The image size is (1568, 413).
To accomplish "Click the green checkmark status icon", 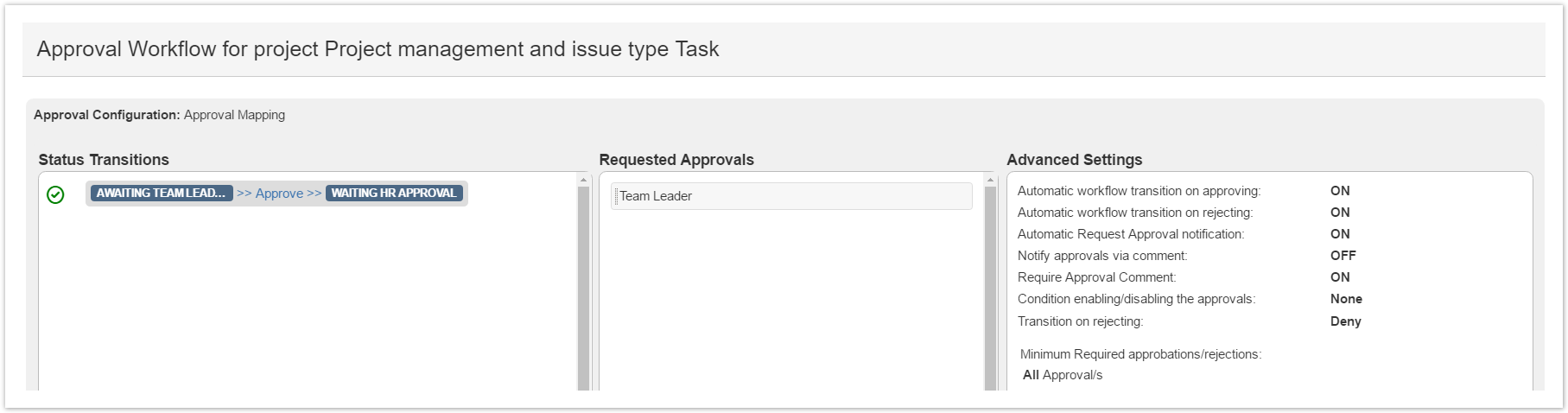I will pyautogui.click(x=55, y=195).
